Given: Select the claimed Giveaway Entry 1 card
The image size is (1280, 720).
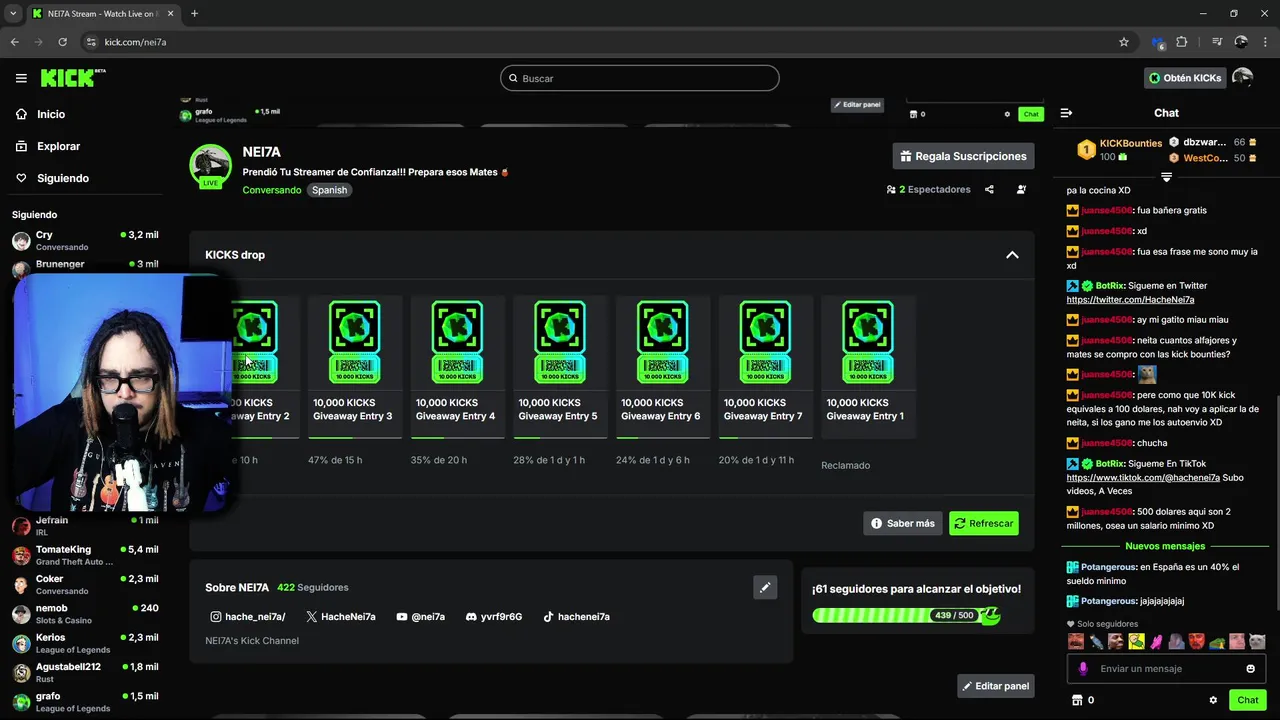Looking at the screenshot, I should [x=868, y=366].
